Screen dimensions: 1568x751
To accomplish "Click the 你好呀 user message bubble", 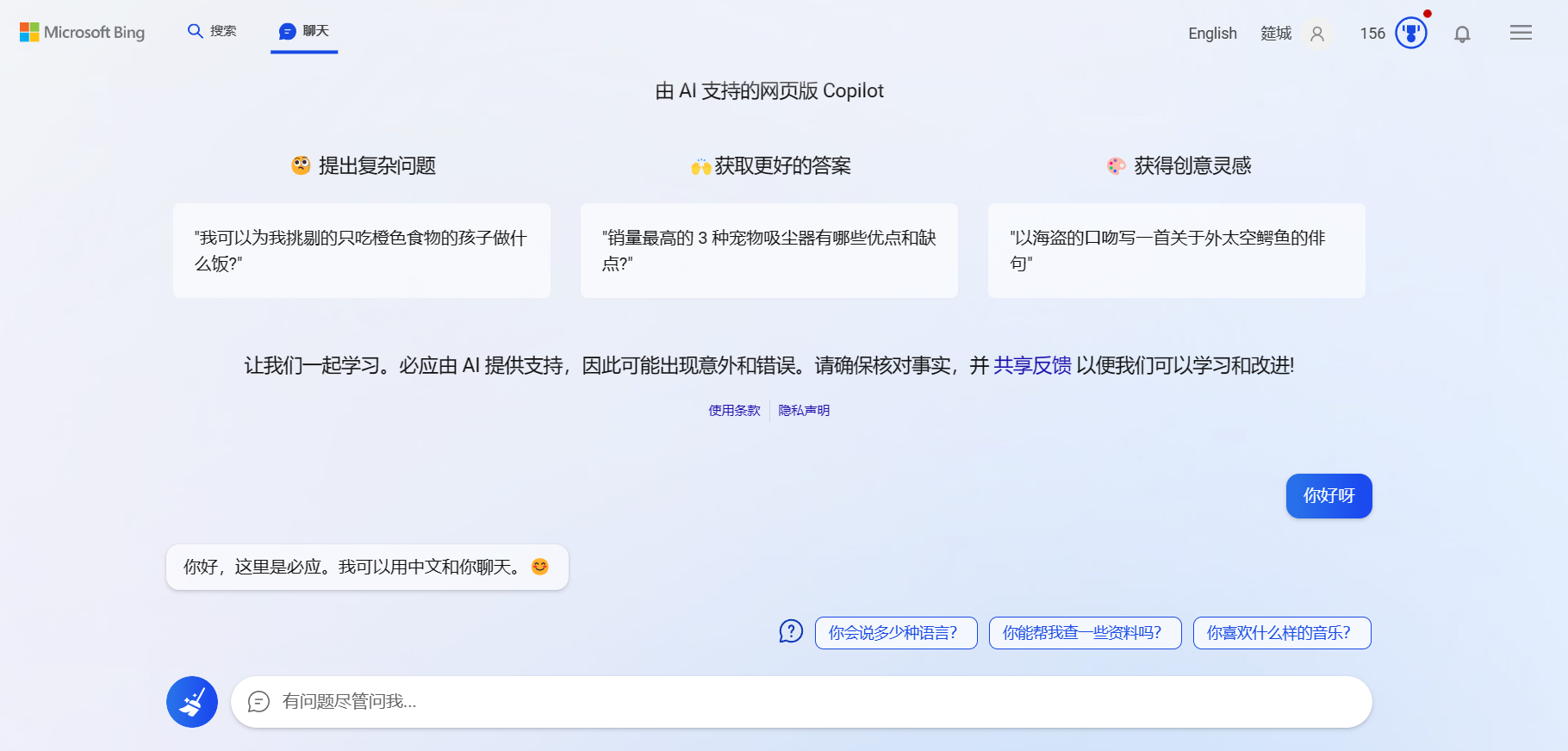I will pyautogui.click(x=1328, y=496).
